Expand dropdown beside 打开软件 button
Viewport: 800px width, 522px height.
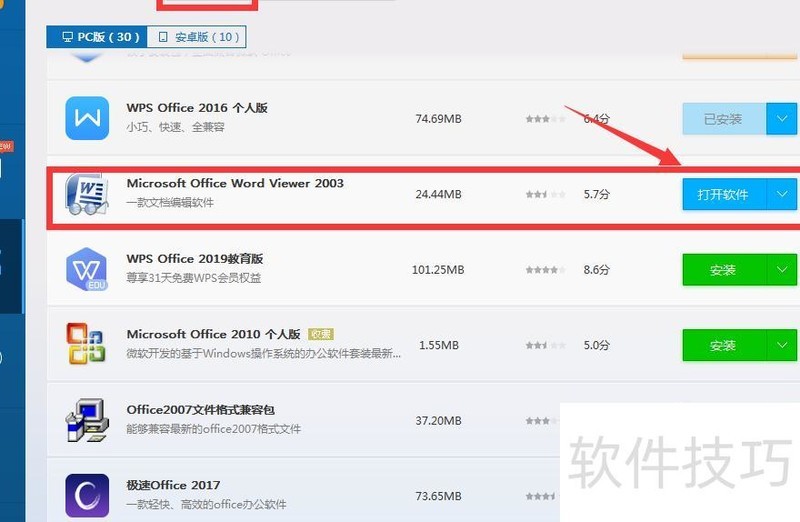point(782,194)
